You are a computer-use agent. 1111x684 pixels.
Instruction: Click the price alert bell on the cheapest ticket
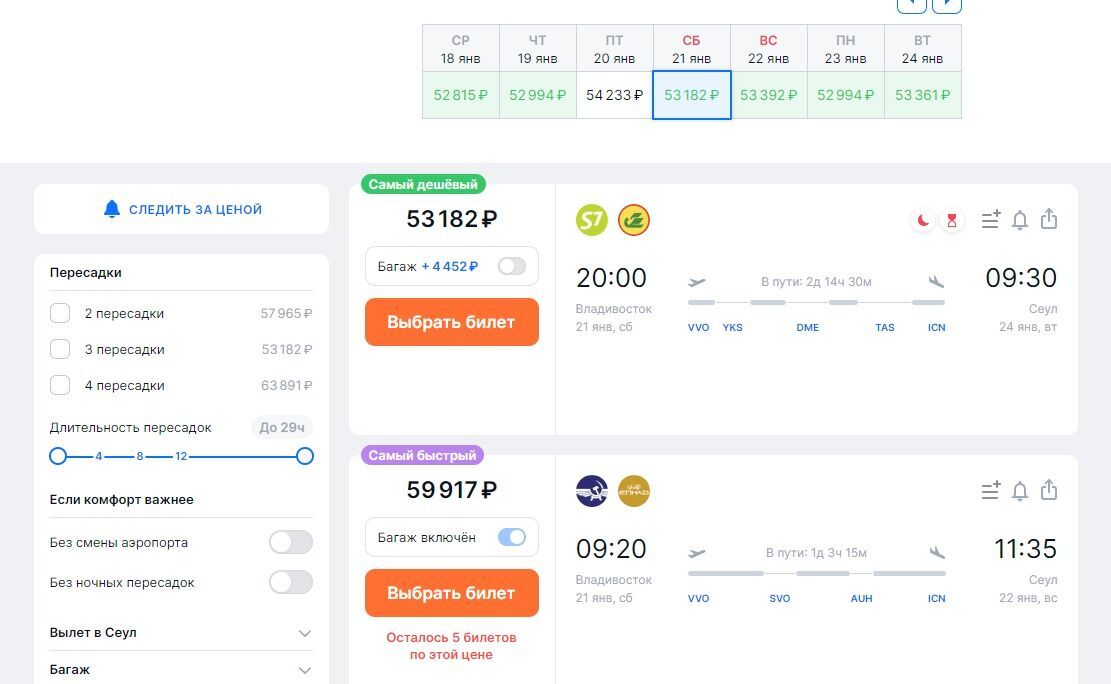point(1020,220)
